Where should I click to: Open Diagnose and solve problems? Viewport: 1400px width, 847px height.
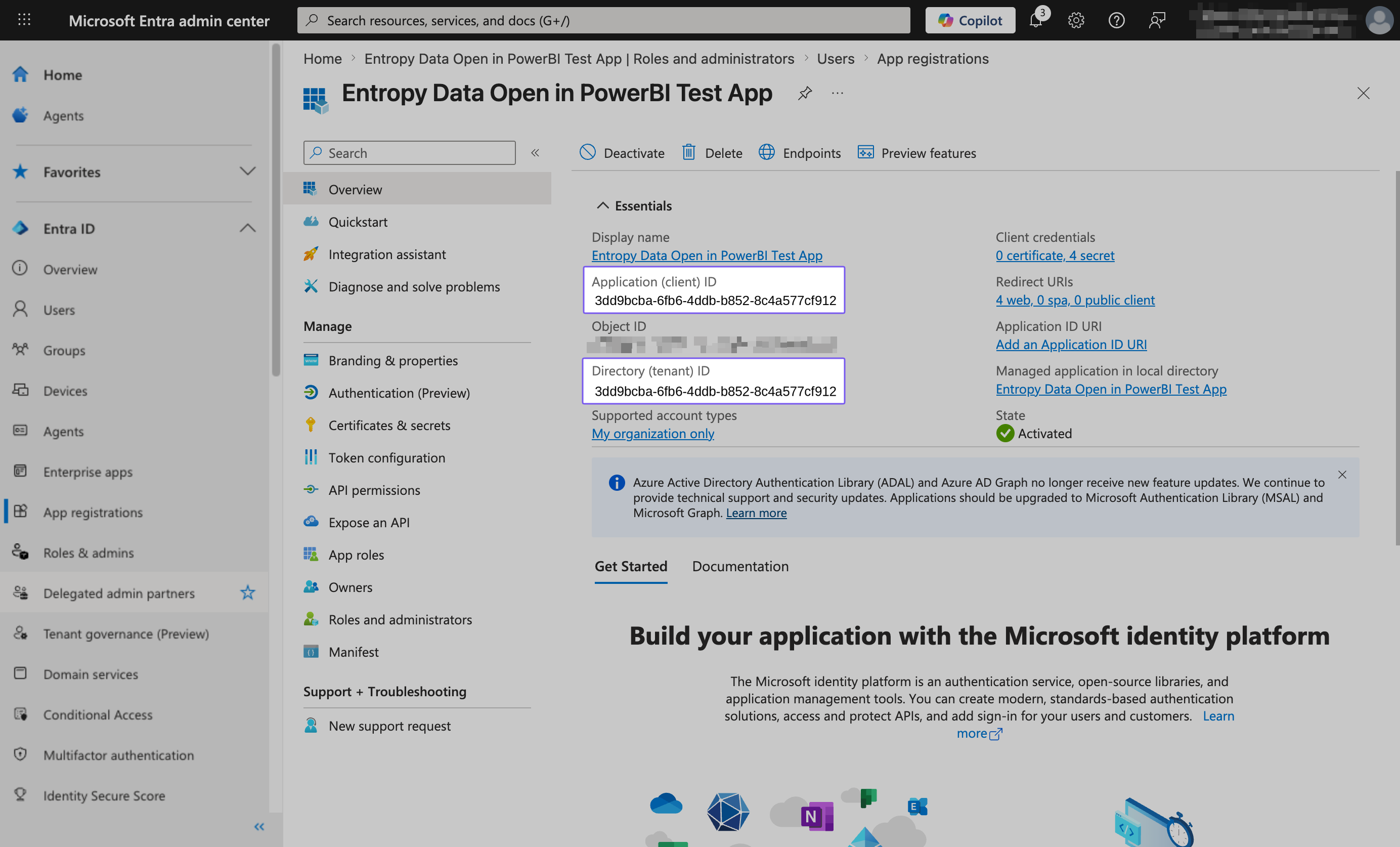coord(414,286)
